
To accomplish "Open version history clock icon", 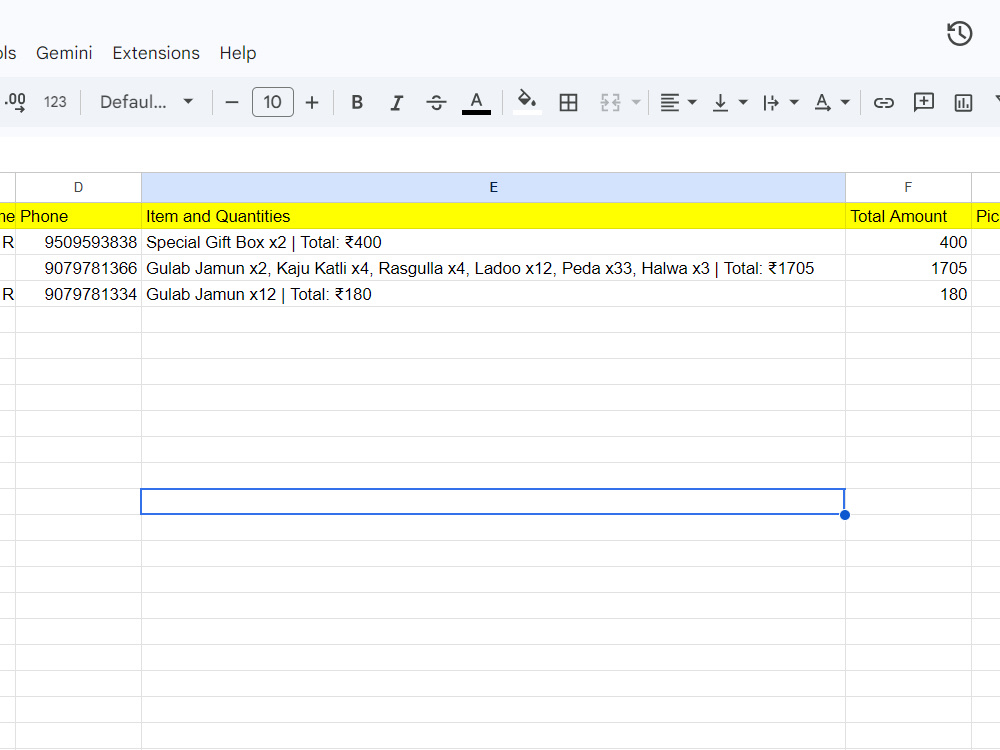I will (x=959, y=34).
